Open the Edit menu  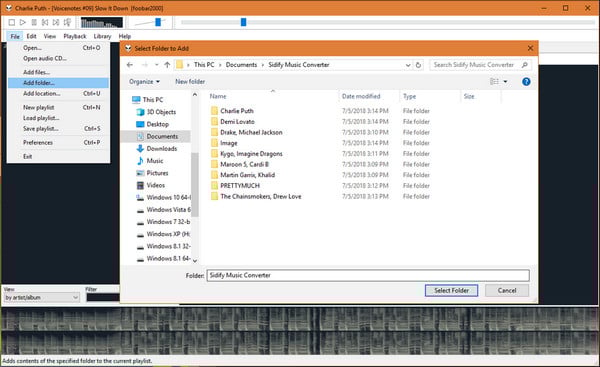coord(31,36)
